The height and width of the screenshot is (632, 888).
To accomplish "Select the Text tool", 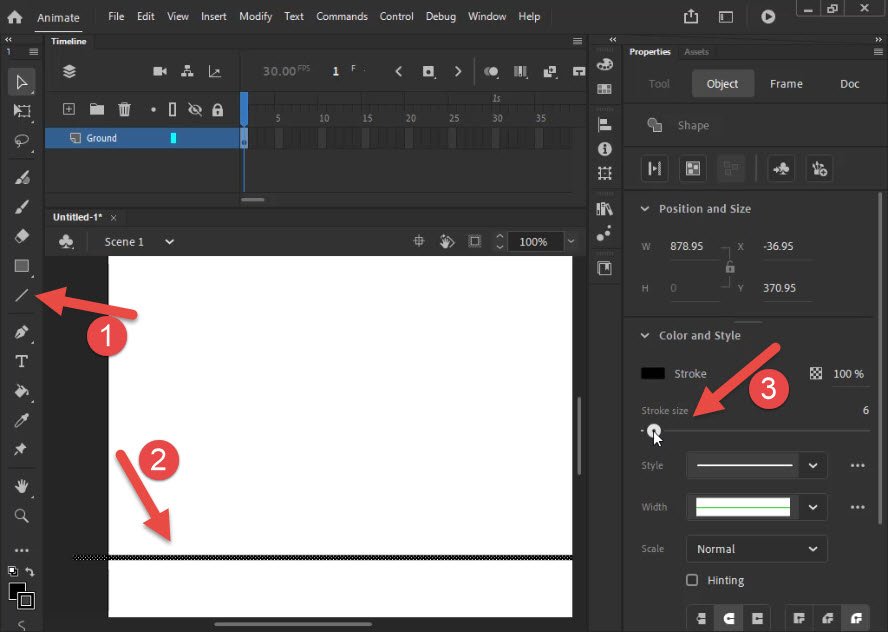I will [22, 361].
